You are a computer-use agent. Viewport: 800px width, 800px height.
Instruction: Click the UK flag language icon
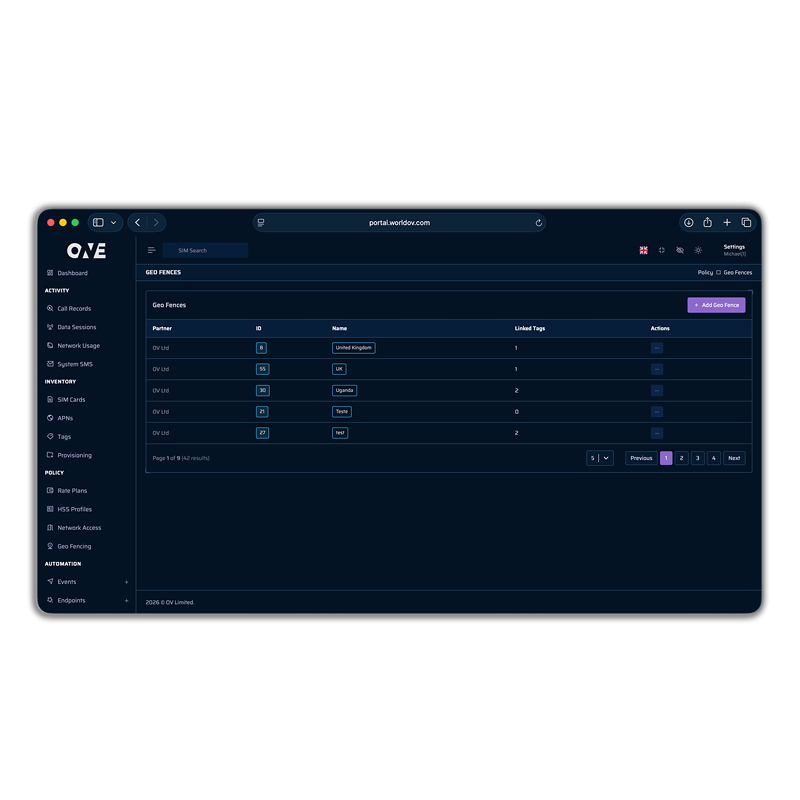click(x=644, y=250)
